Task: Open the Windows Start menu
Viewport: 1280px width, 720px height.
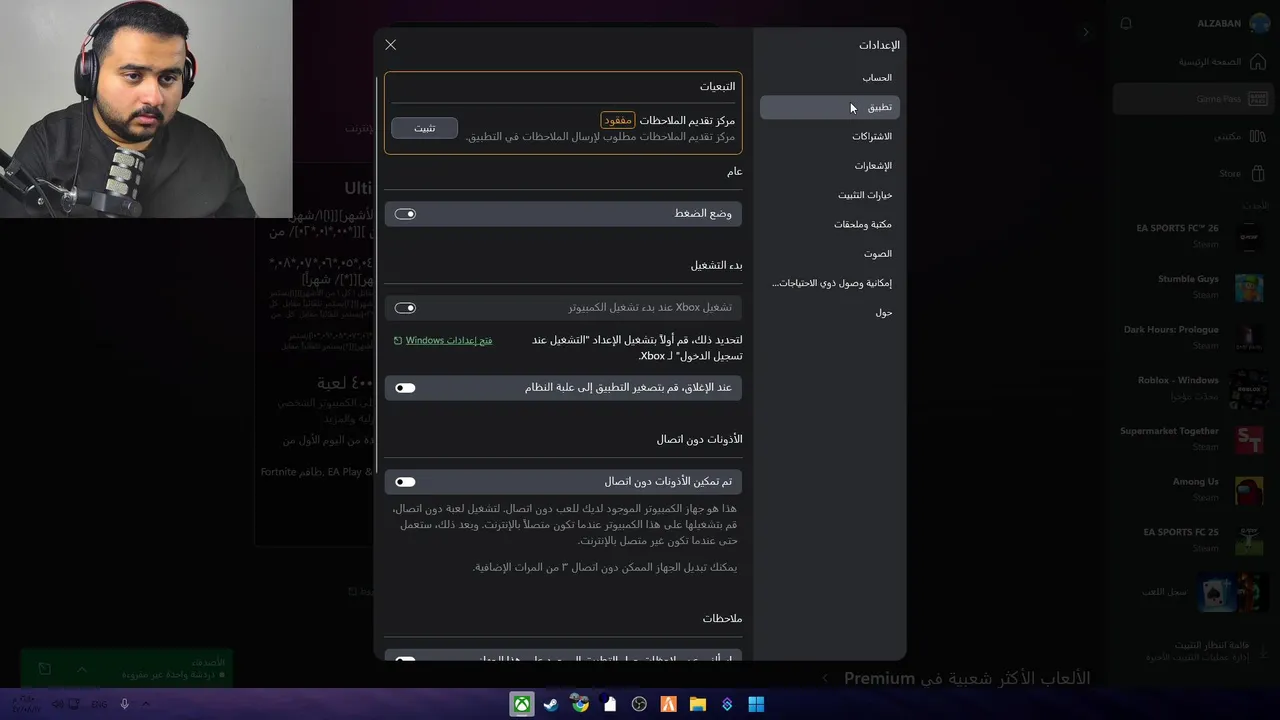Action: pos(756,704)
